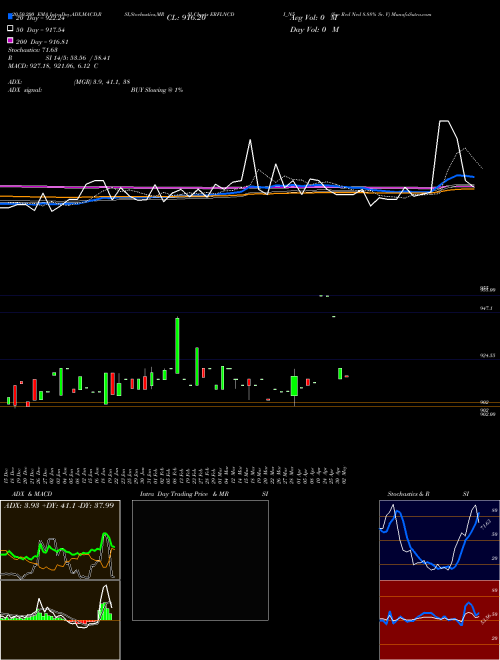Viewport: 500px width, 660px height.
Task: Click the 'CL: 916.20' closing price label
Action: tap(187, 18)
